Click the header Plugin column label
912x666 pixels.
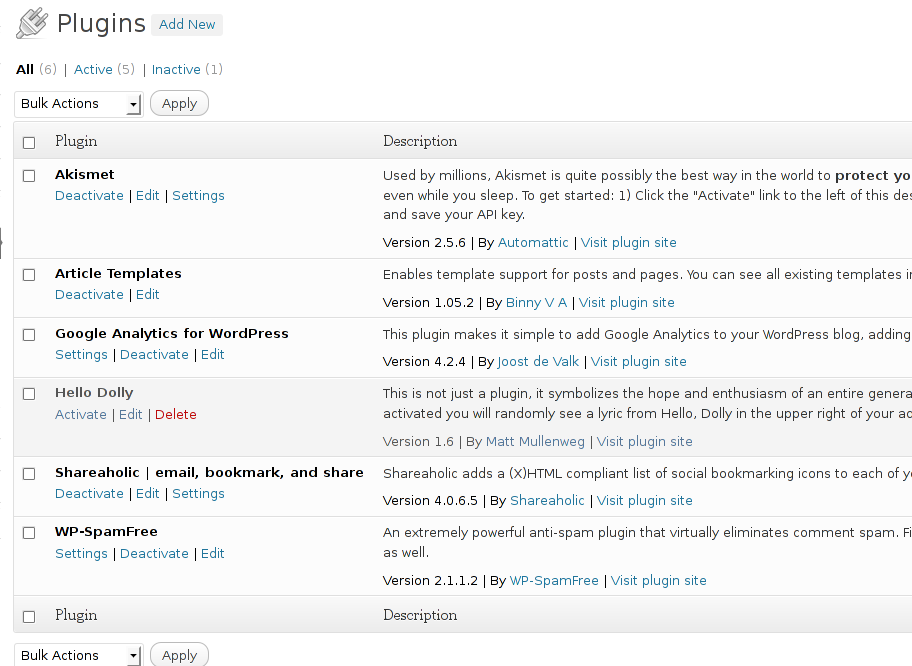tap(76, 142)
